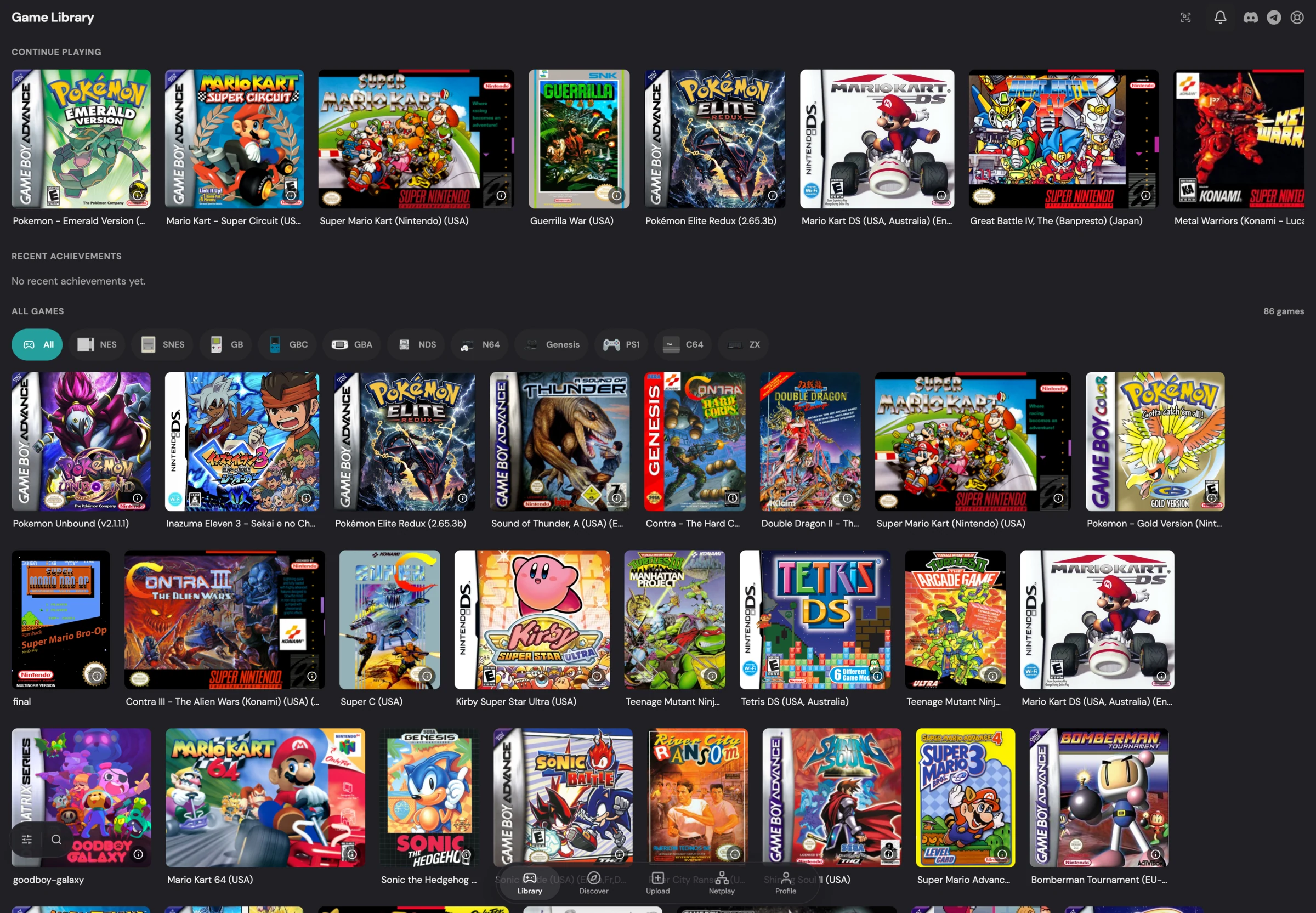Filter games by GB platform
The image size is (1316, 913).
[226, 344]
